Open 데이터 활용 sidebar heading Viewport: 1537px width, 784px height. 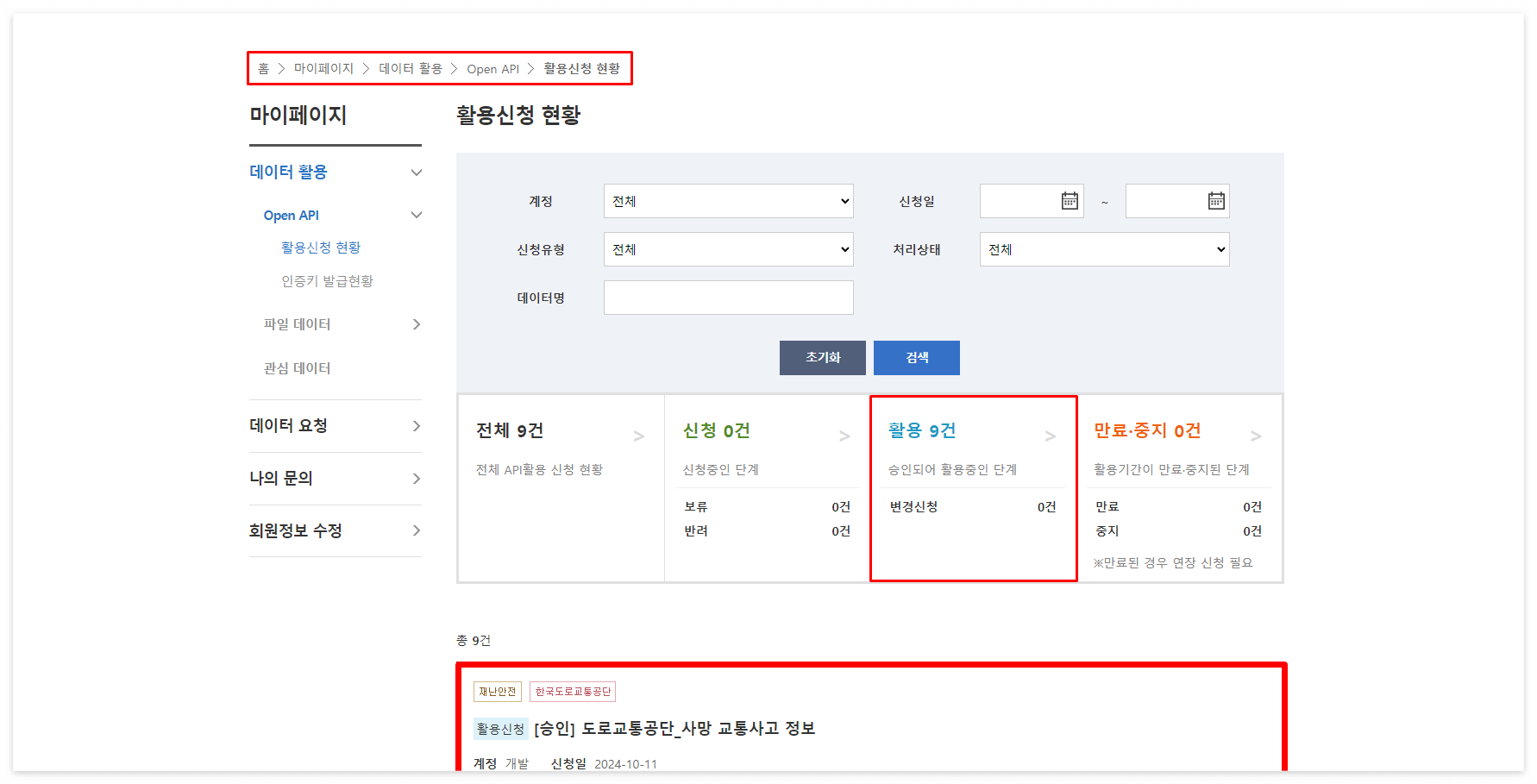pos(288,172)
